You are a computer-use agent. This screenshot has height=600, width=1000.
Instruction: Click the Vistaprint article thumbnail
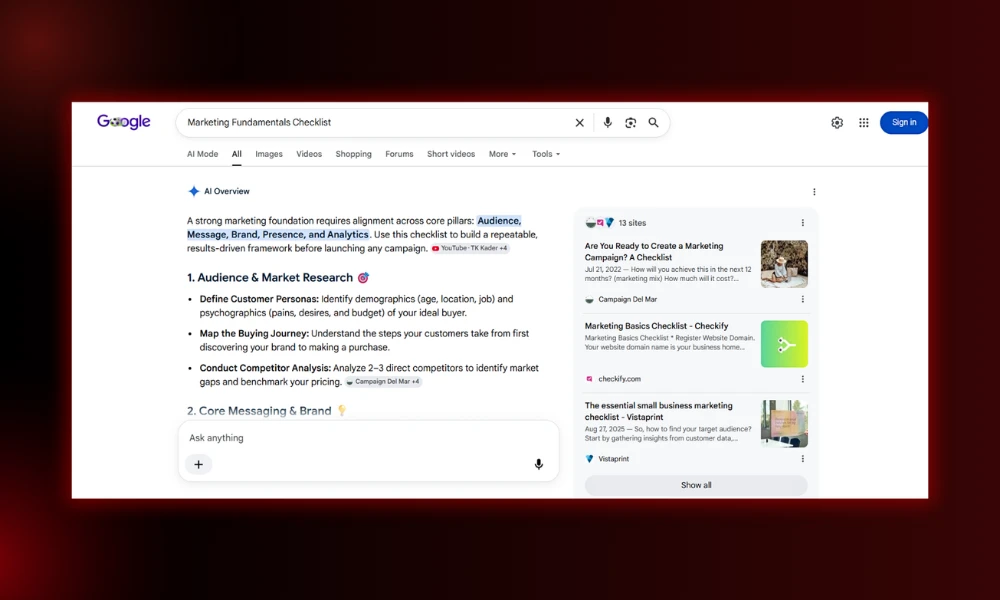tap(784, 423)
